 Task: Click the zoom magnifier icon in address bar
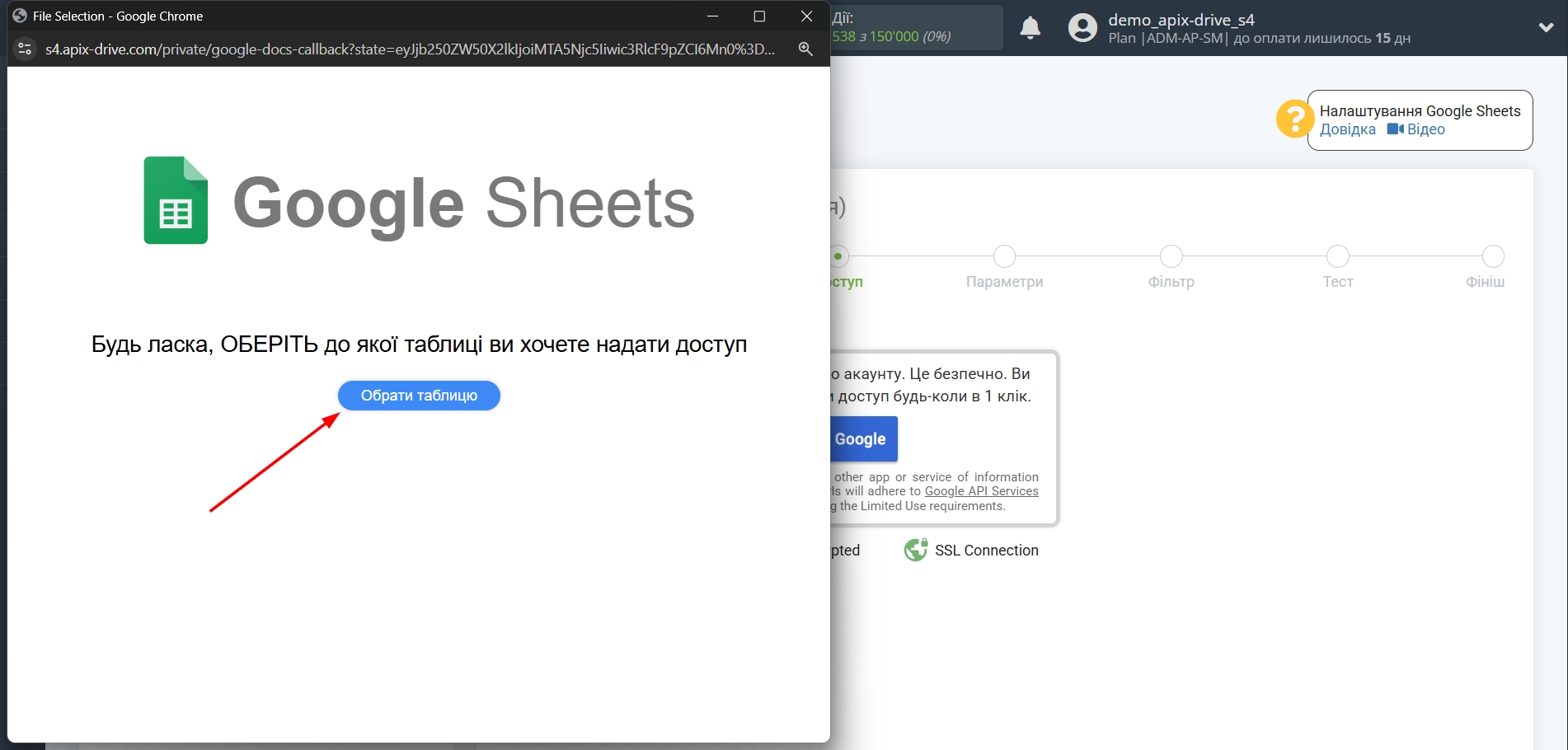coord(805,49)
